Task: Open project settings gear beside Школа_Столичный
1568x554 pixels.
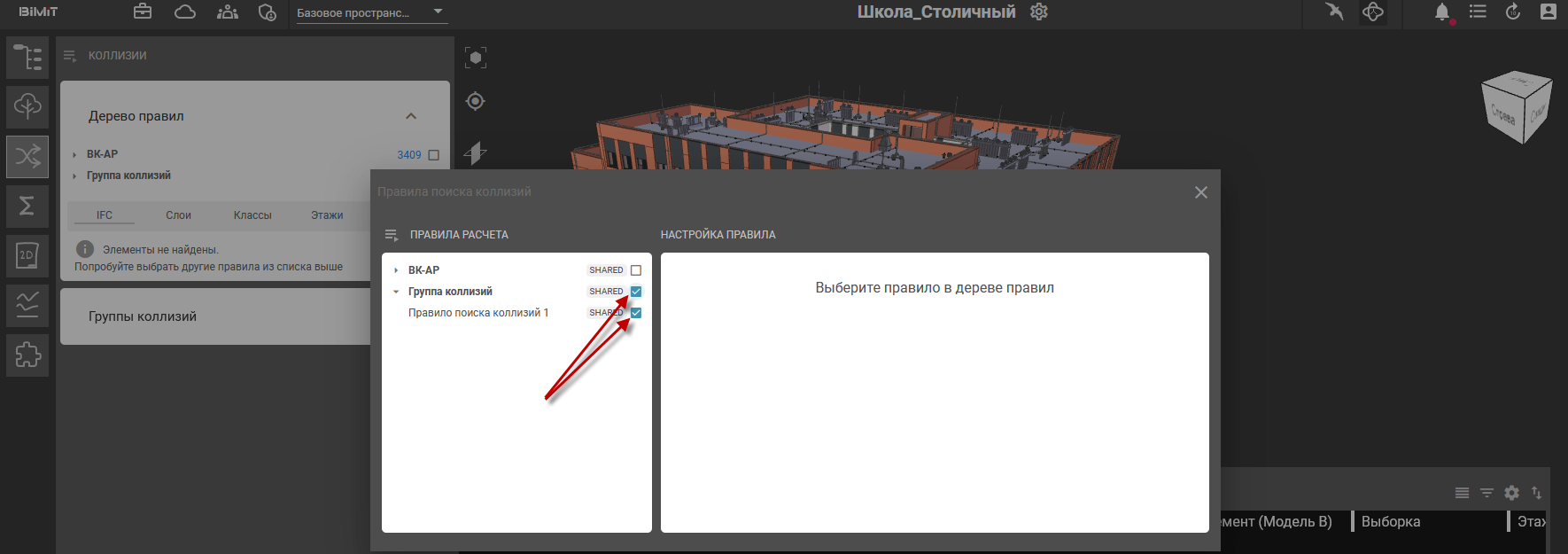Action: [1039, 12]
